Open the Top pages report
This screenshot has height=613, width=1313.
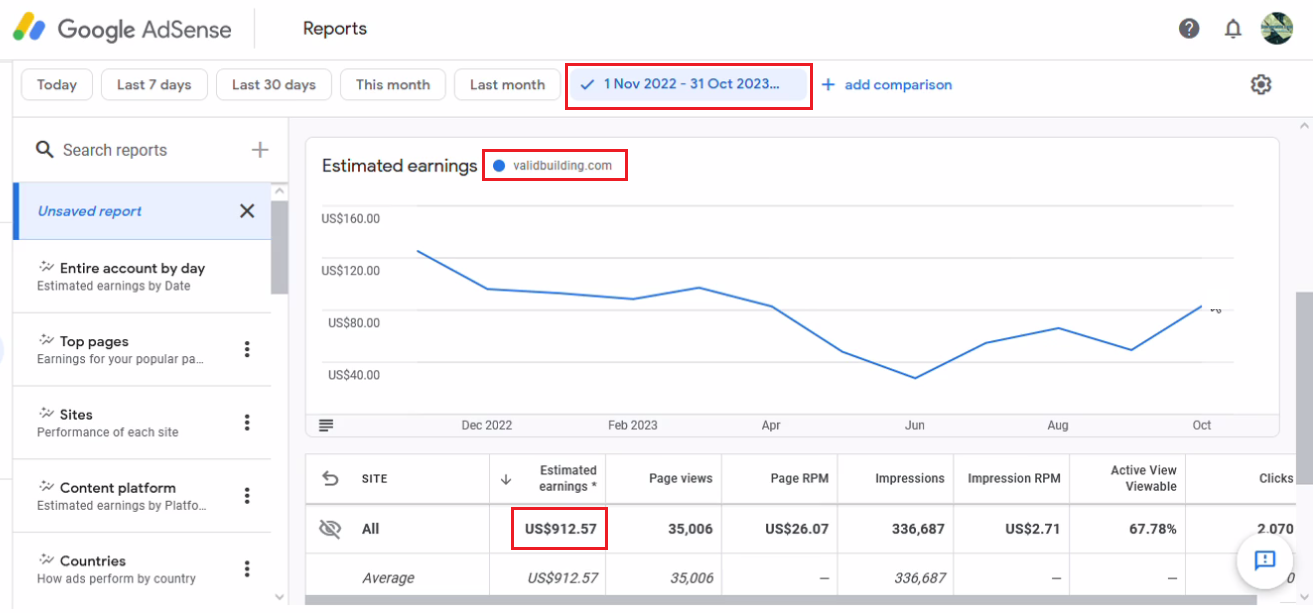point(142,349)
